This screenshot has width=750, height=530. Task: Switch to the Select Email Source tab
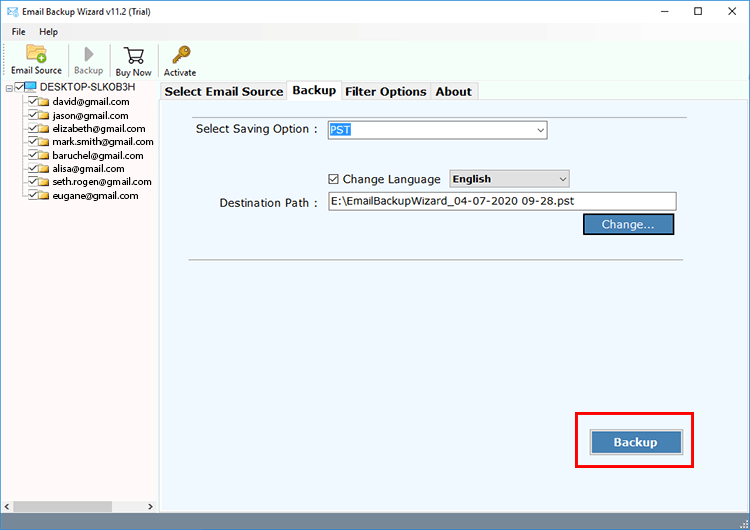click(x=224, y=91)
